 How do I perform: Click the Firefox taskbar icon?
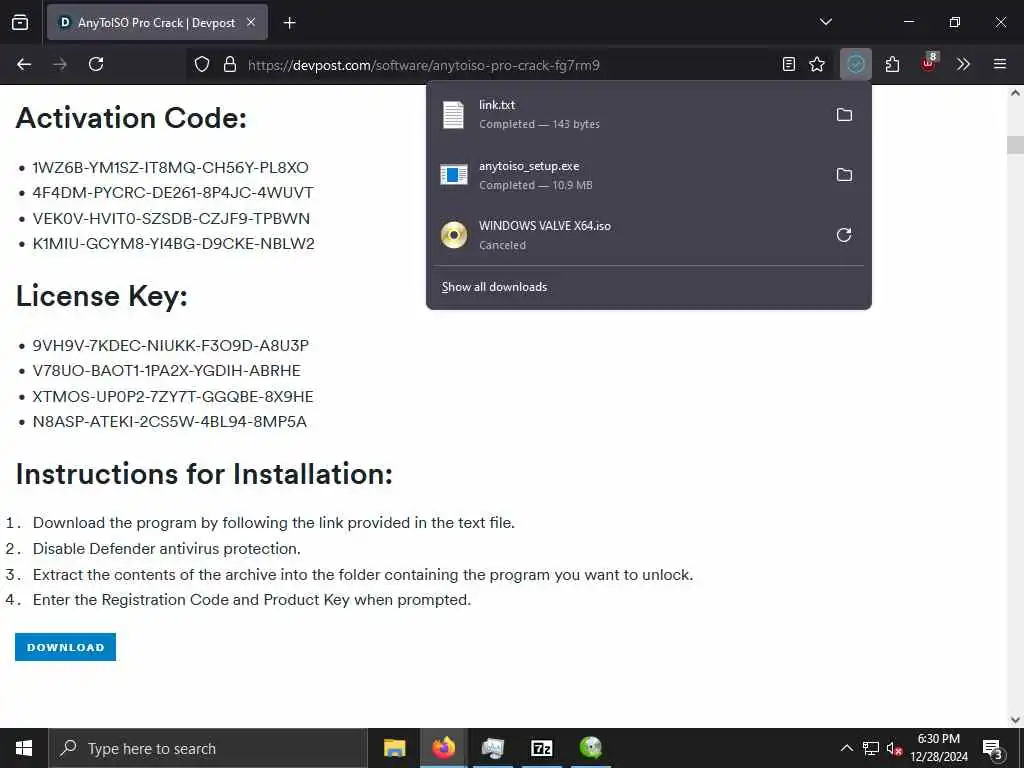pos(443,748)
